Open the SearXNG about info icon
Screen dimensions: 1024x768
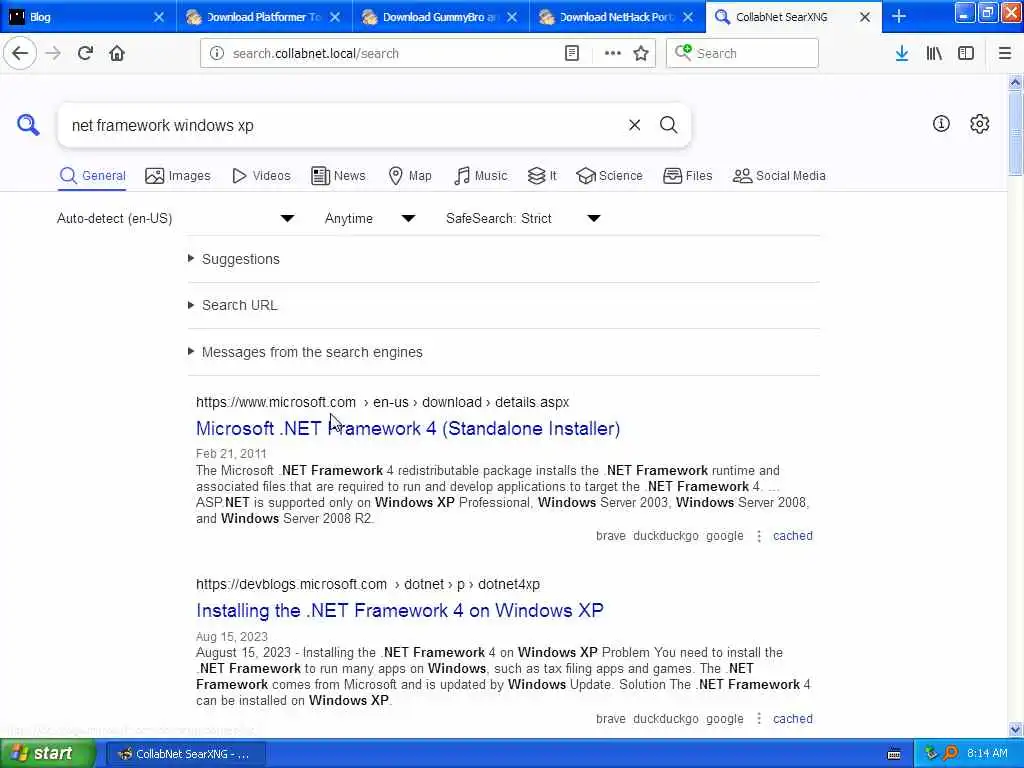[x=941, y=123]
